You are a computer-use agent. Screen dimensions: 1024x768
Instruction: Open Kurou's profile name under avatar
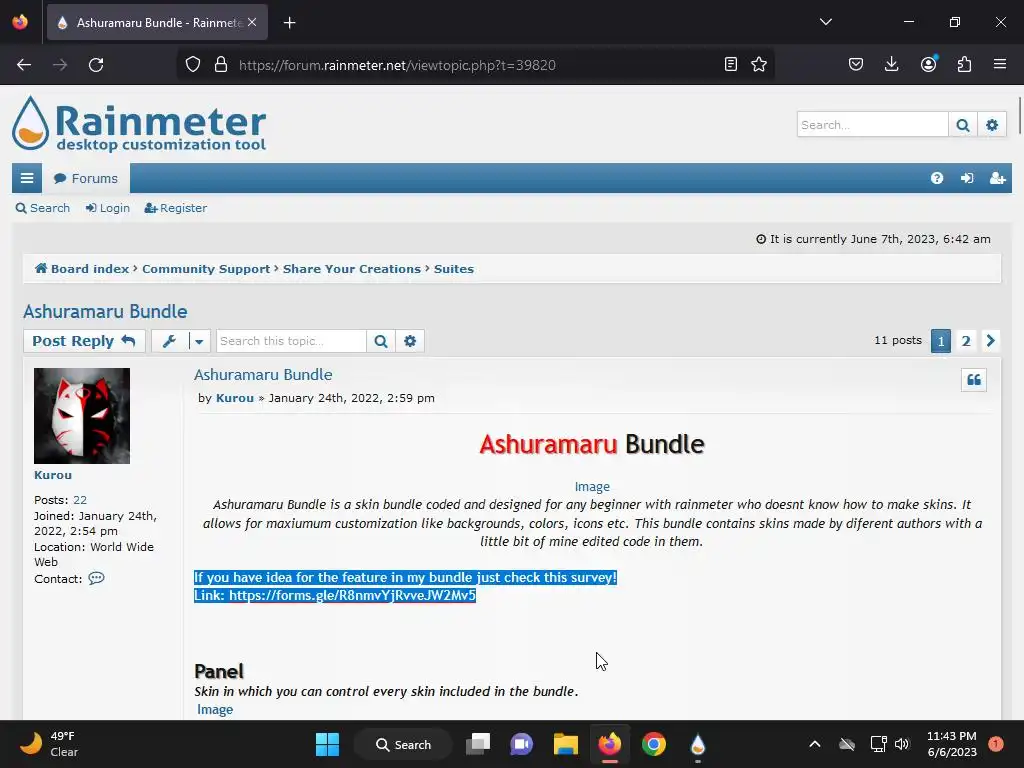coord(53,475)
